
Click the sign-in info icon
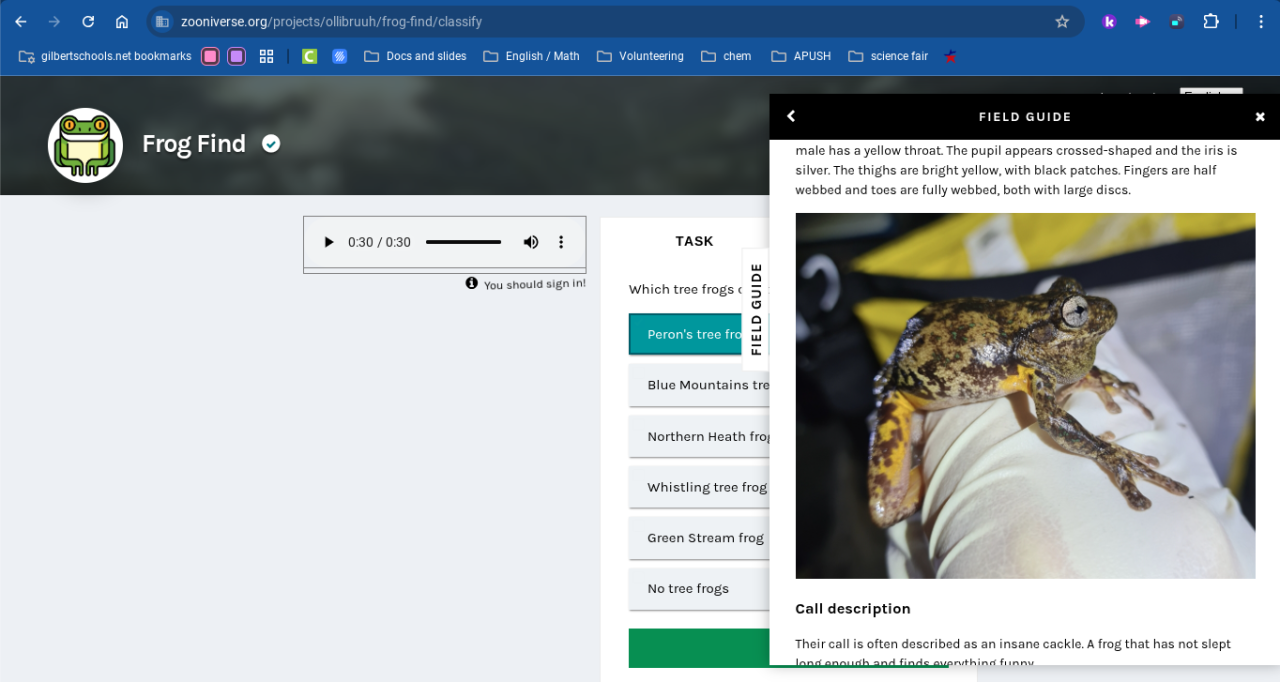[x=472, y=283]
